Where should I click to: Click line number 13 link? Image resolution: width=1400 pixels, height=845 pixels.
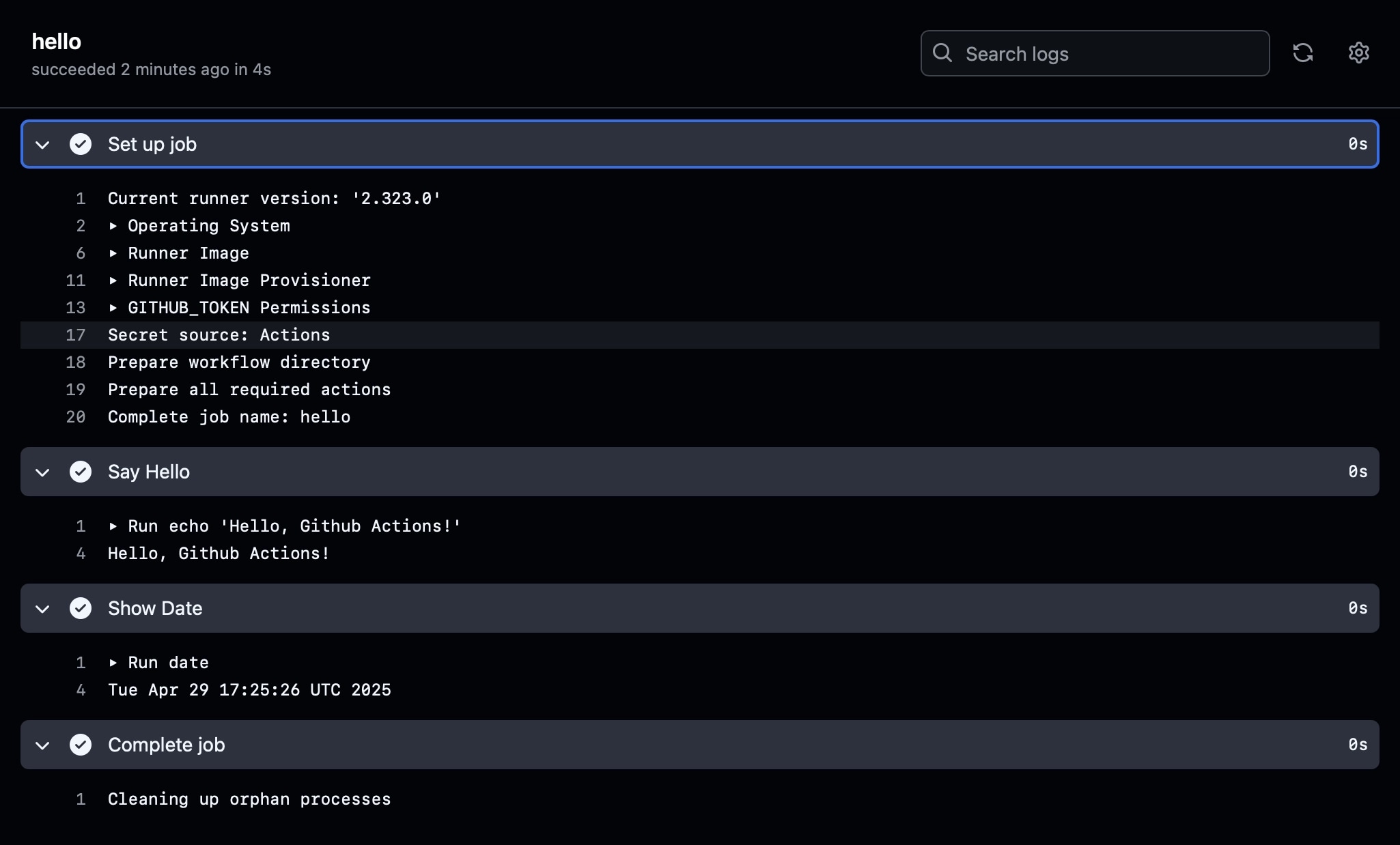coord(76,308)
